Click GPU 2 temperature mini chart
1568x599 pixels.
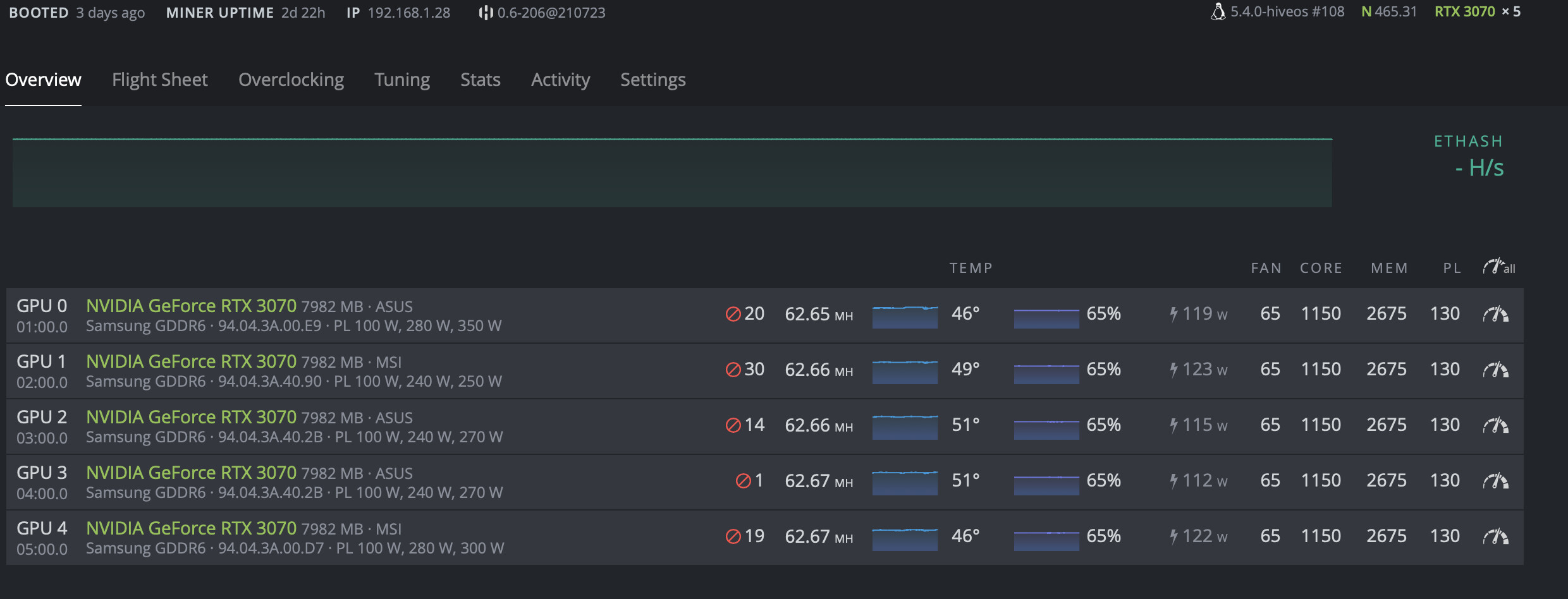(905, 427)
